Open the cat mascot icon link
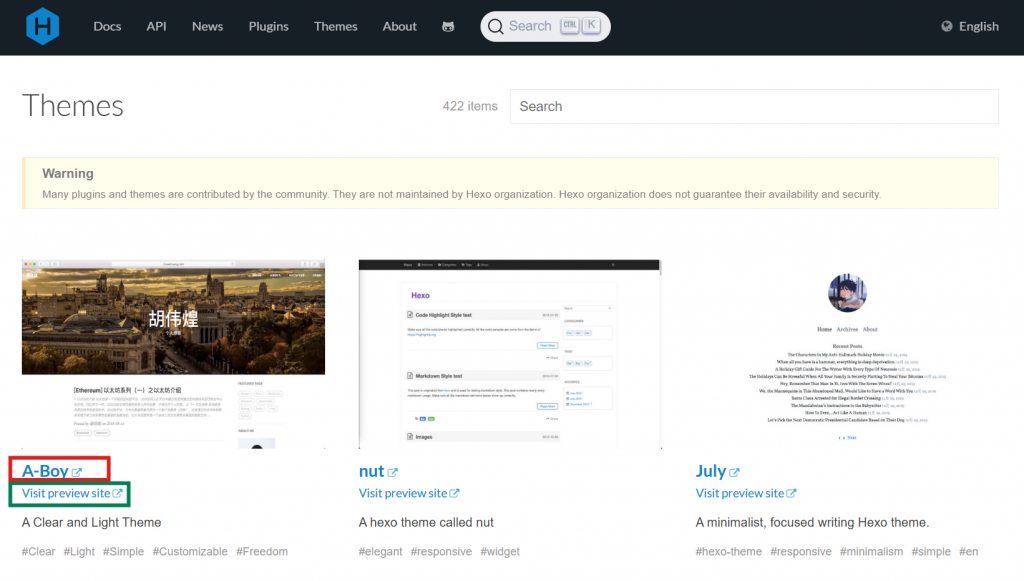 (x=448, y=27)
